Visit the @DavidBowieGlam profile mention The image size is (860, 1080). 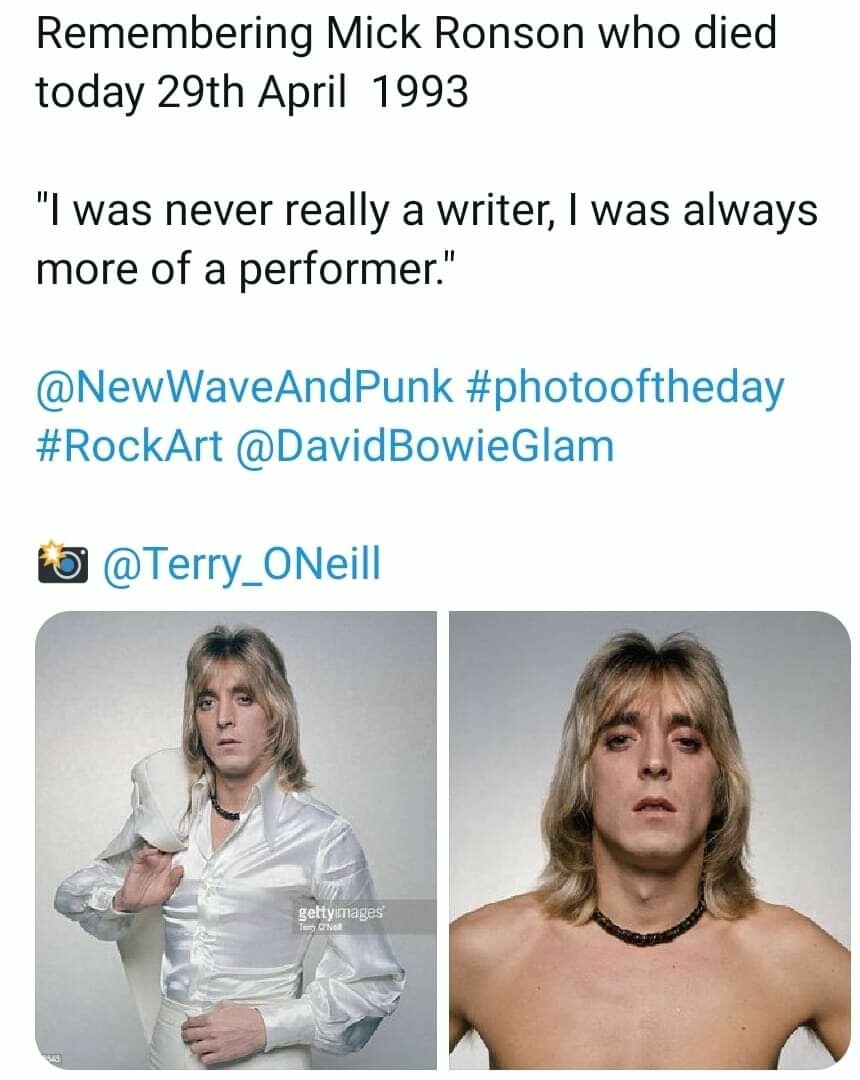[424, 445]
